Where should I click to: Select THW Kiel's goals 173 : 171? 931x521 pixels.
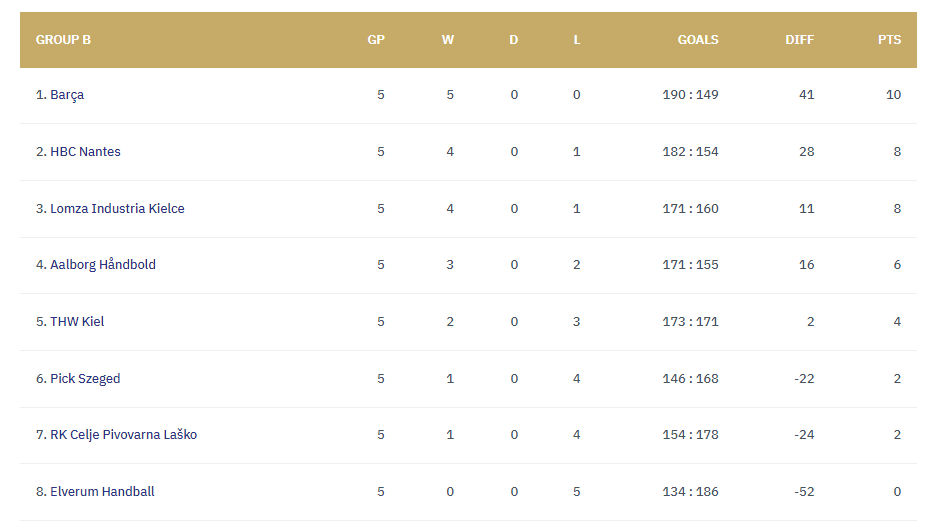[690, 321]
